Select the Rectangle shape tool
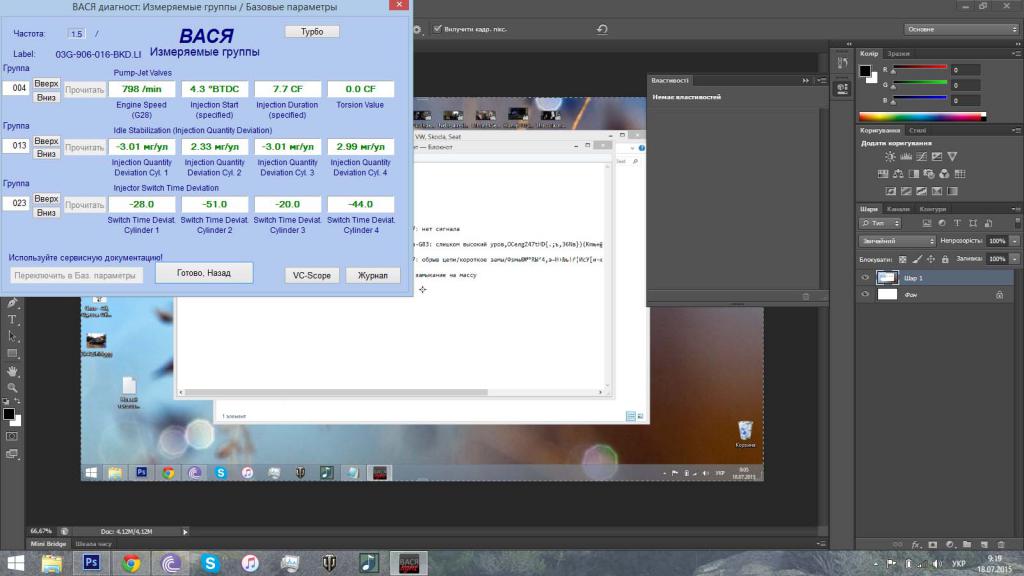1024x576 pixels. click(12, 353)
